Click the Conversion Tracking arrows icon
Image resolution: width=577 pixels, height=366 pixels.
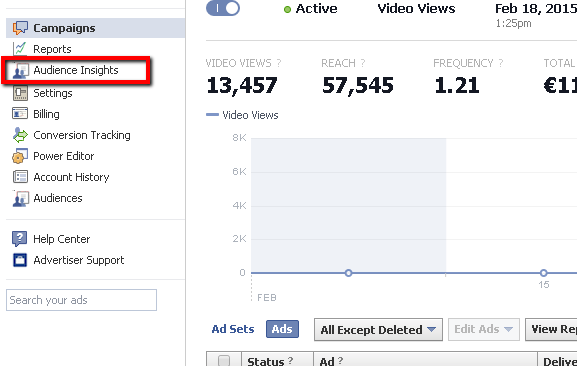tap(20, 135)
